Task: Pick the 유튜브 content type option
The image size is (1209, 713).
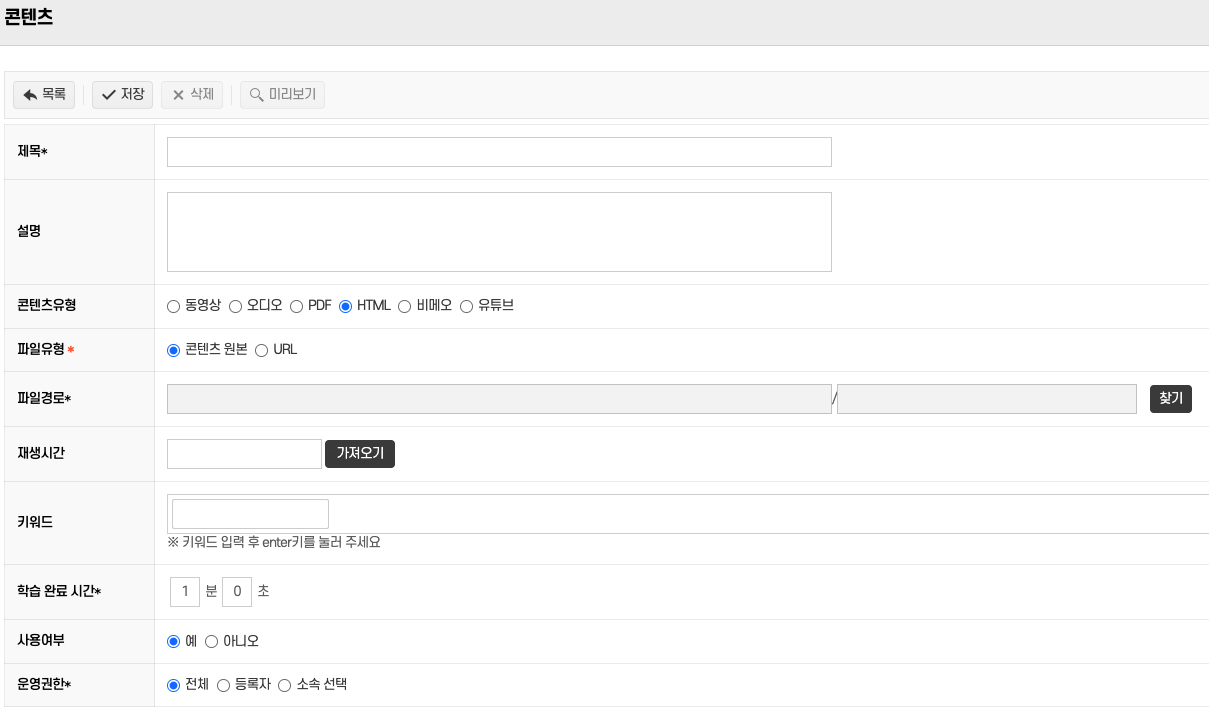Action: 466,306
